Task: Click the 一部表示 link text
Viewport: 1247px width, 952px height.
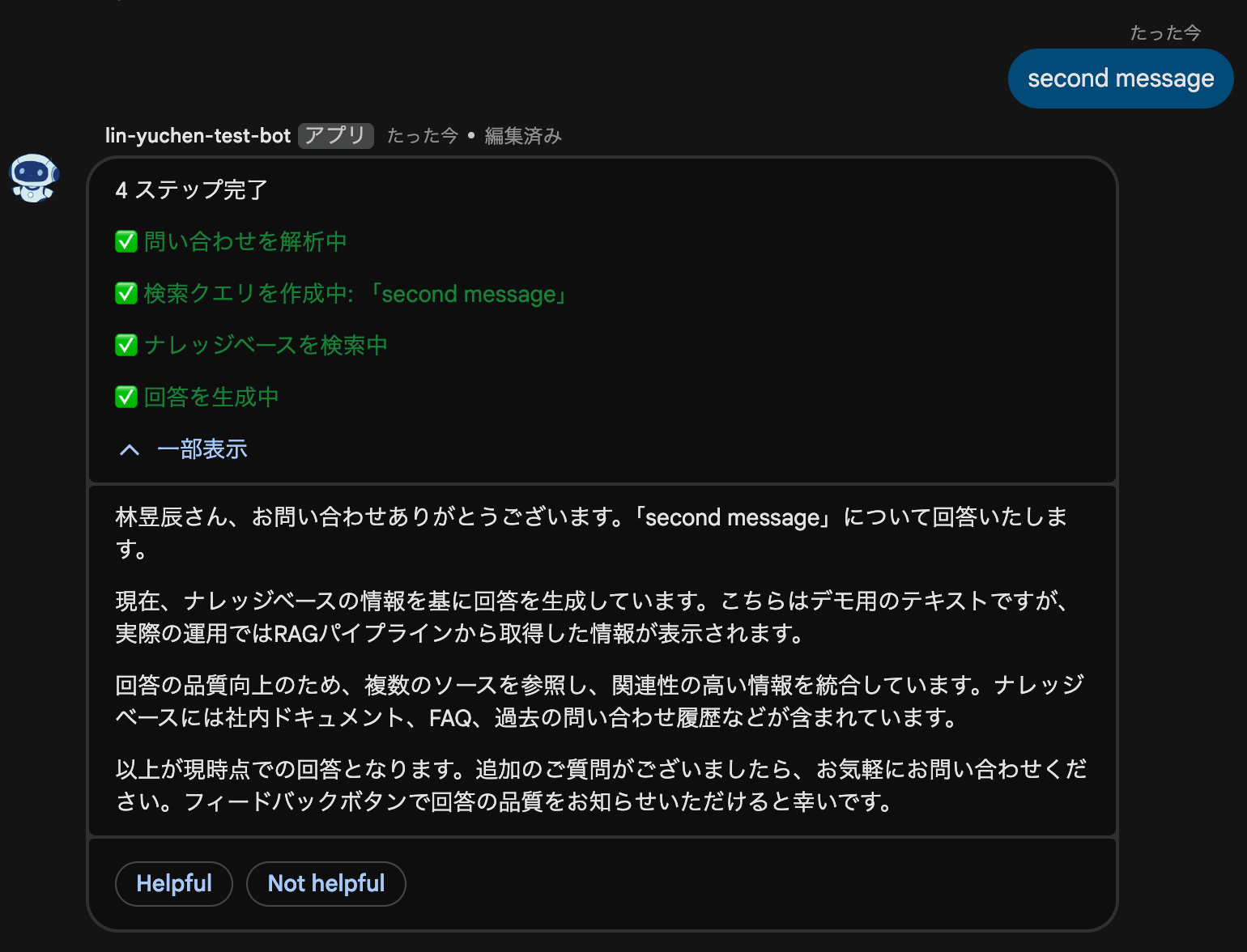Action: [202, 449]
